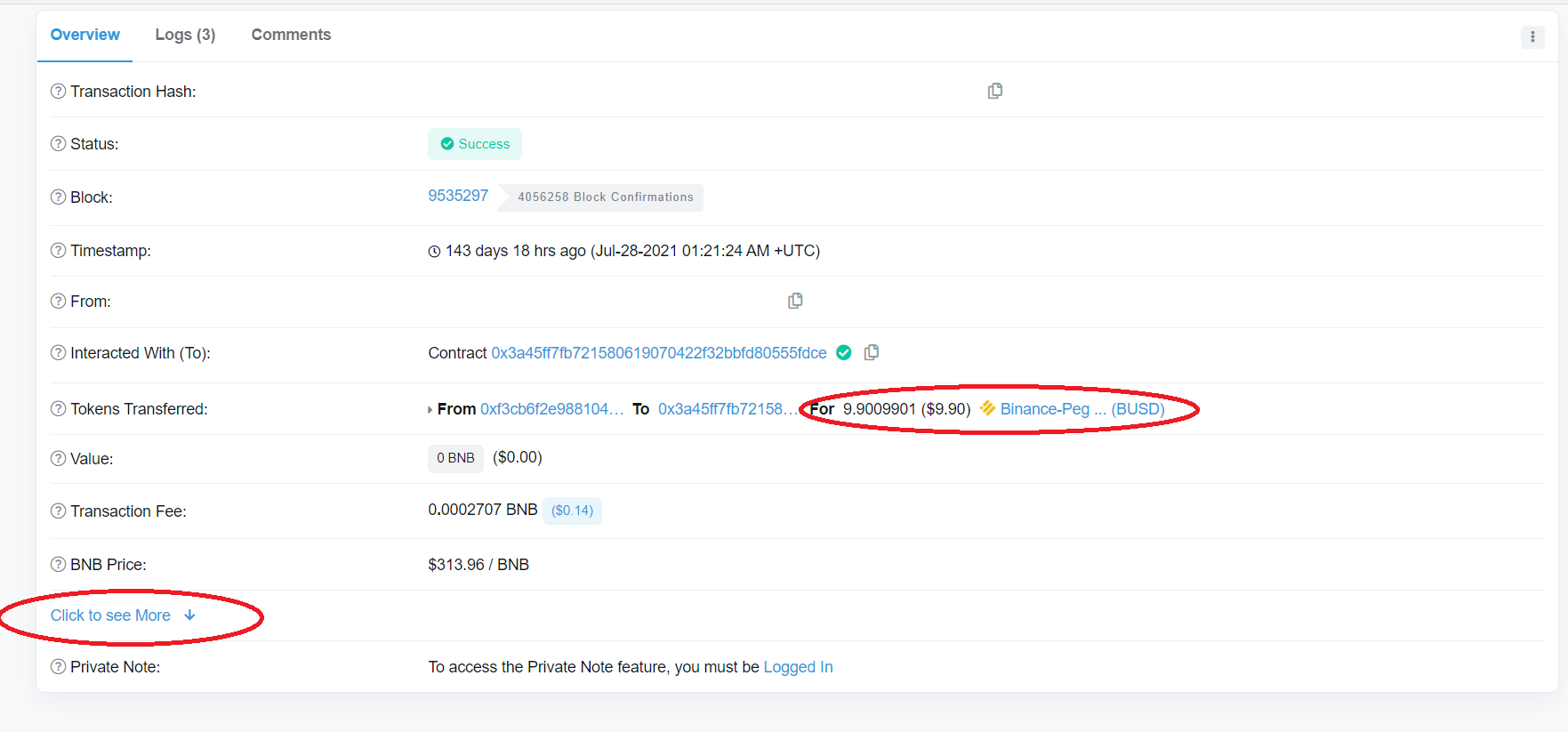Open token recipient address 0x3a45ff7fb72158…
Viewport: 1568px width, 732px height.
pos(727,409)
